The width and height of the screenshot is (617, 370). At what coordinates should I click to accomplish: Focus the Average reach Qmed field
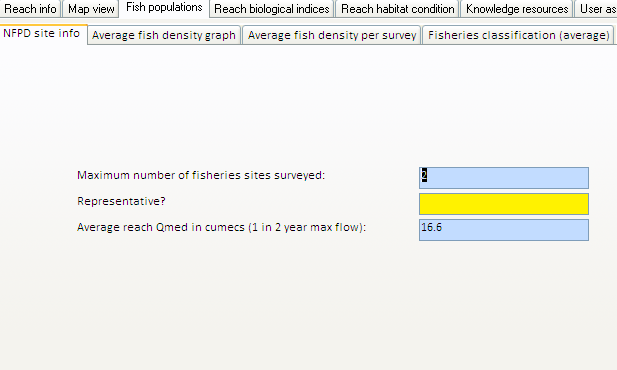coord(504,230)
